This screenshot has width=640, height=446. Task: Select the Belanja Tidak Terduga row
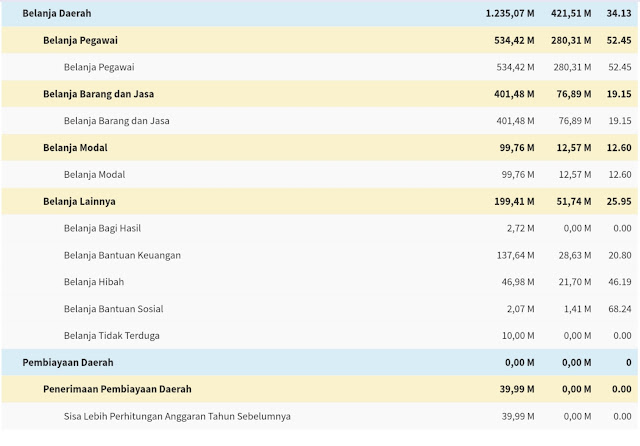[x=111, y=335]
